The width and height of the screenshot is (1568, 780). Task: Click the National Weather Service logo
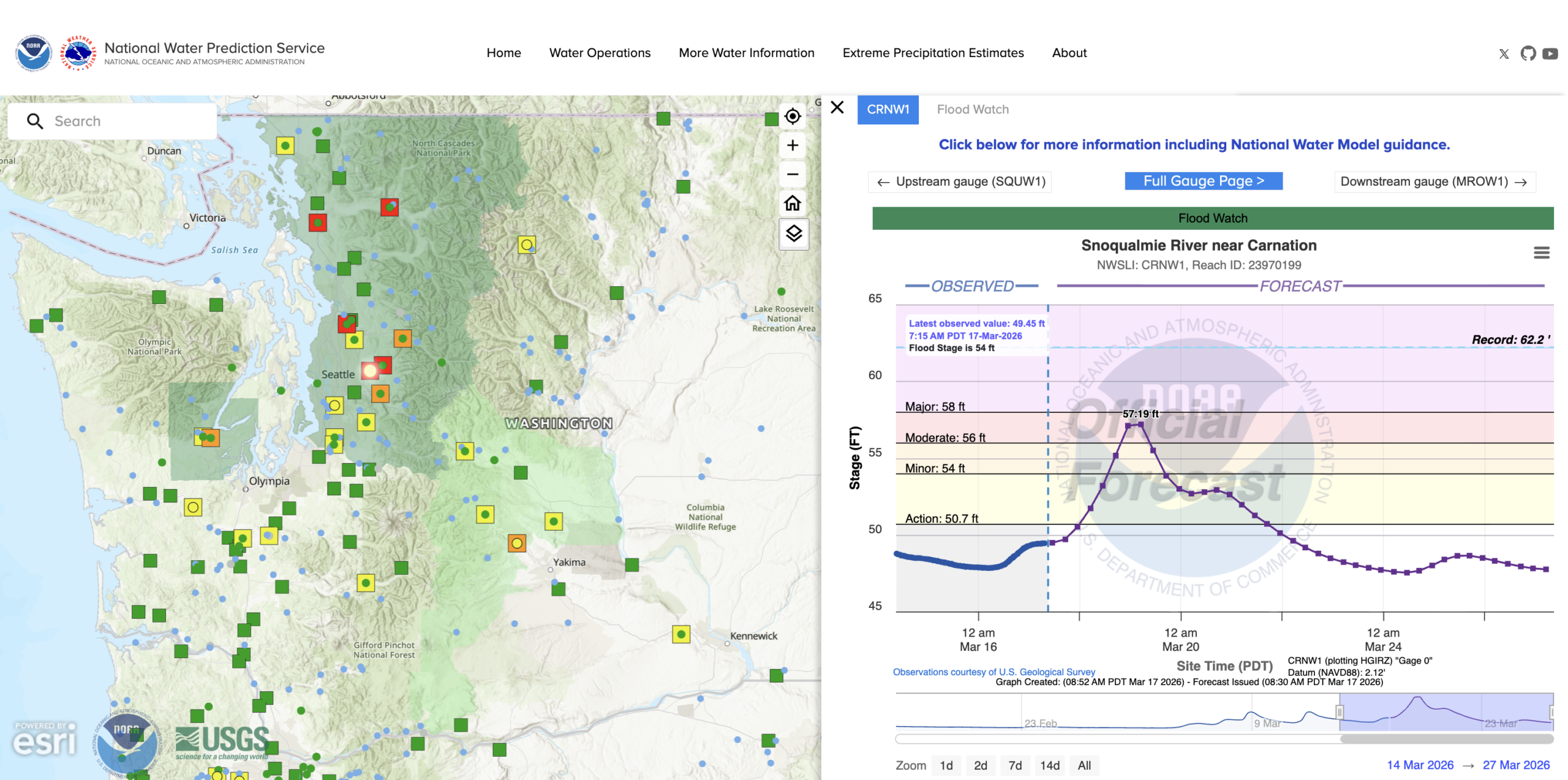pyautogui.click(x=78, y=53)
